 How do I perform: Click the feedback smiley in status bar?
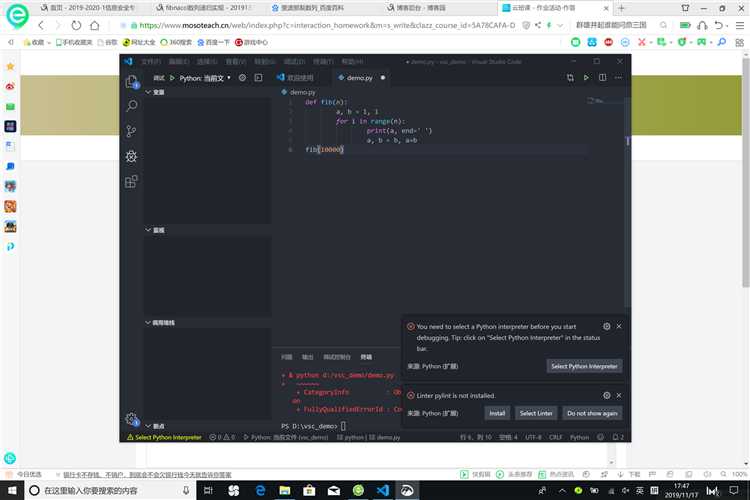(601, 437)
